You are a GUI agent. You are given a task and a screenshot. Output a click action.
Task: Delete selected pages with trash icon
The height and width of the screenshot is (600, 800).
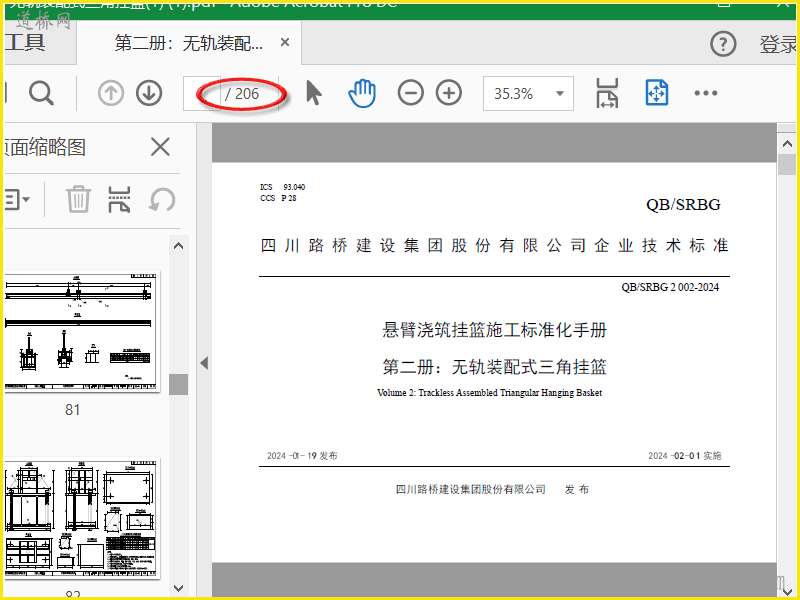pos(78,199)
